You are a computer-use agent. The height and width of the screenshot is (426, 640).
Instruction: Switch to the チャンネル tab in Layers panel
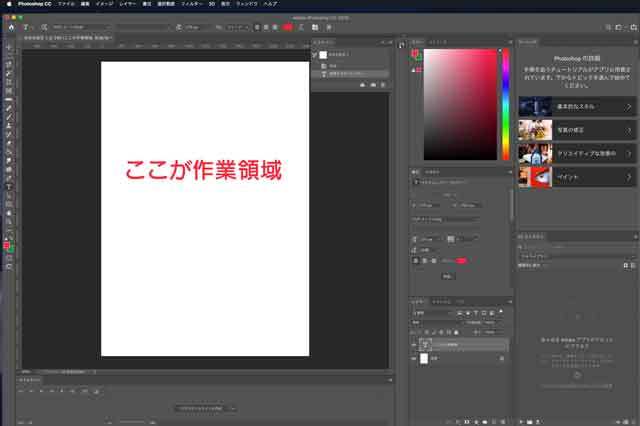pyautogui.click(x=441, y=302)
